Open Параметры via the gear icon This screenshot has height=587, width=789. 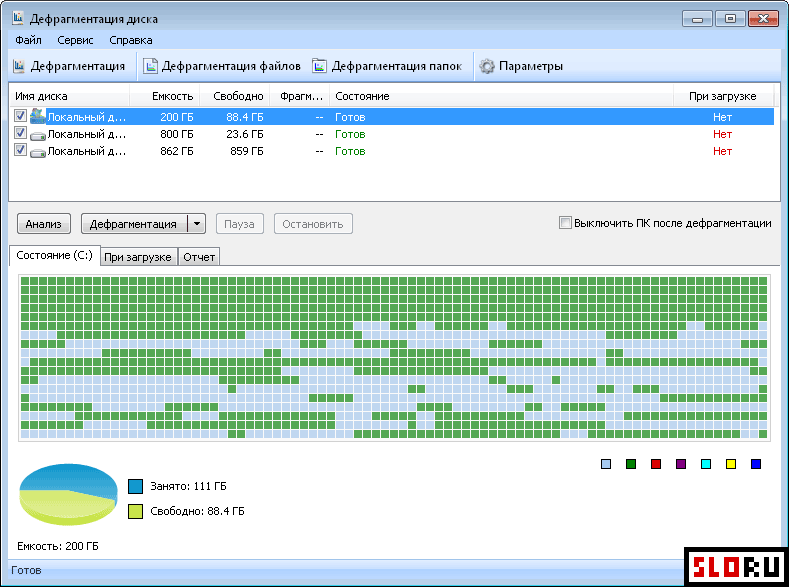click(487, 66)
